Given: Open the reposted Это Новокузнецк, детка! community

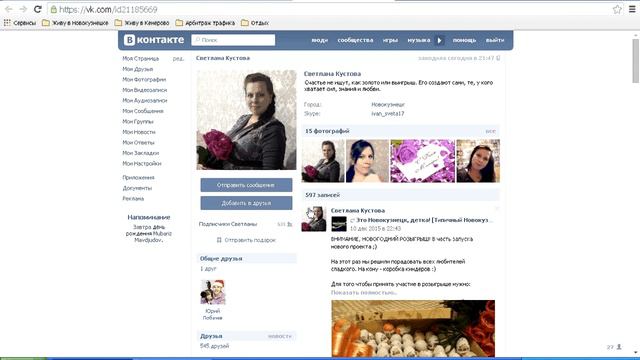Looking at the screenshot, I should 424,220.
